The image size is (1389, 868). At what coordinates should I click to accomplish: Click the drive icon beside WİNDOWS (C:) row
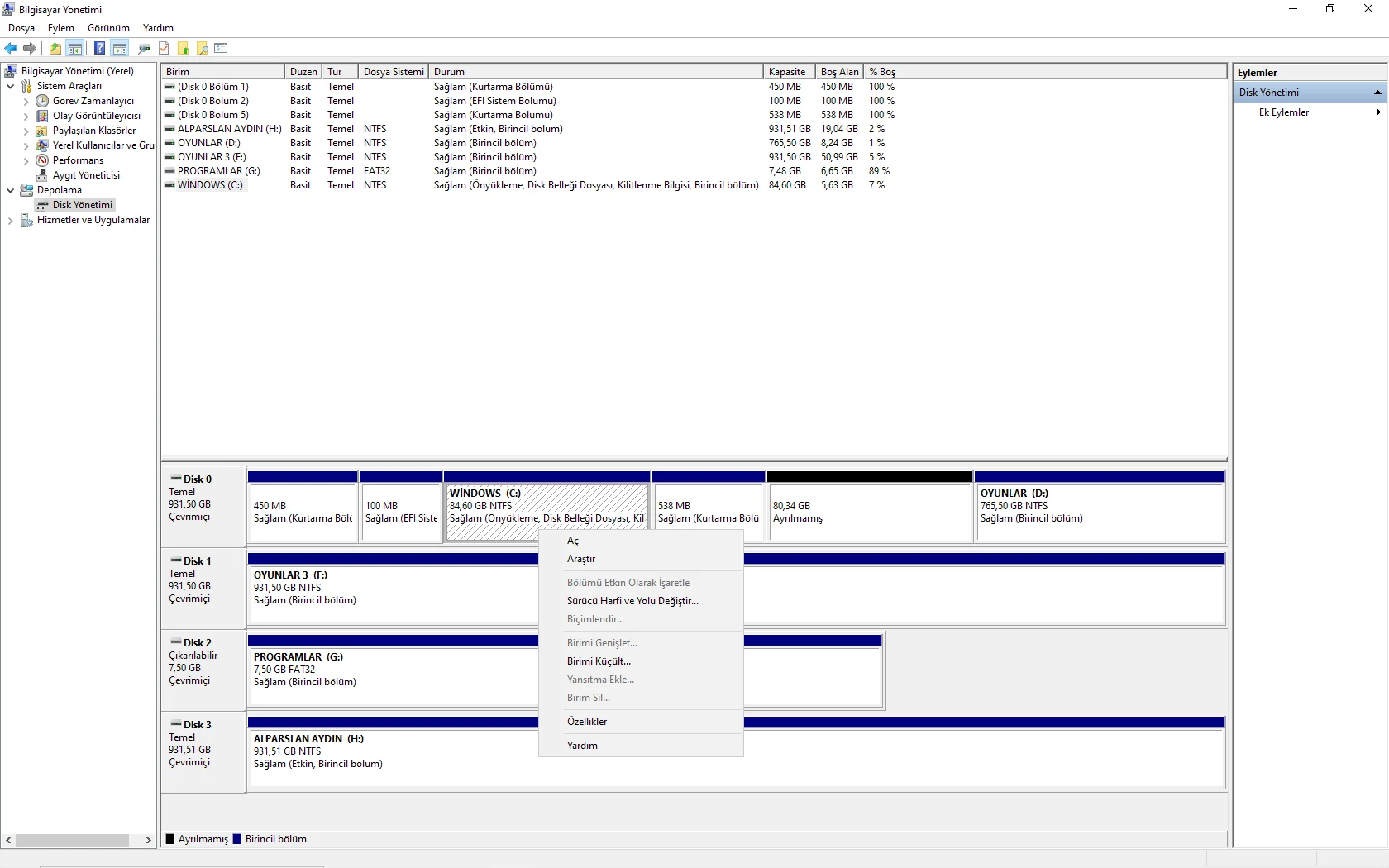[169, 185]
